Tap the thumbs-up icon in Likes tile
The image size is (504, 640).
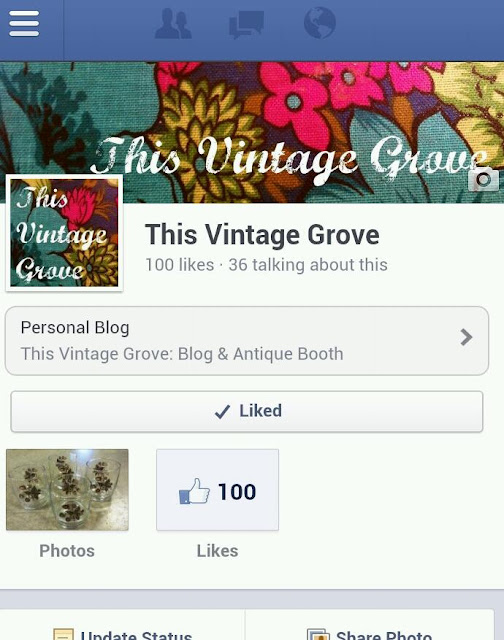tap(194, 491)
